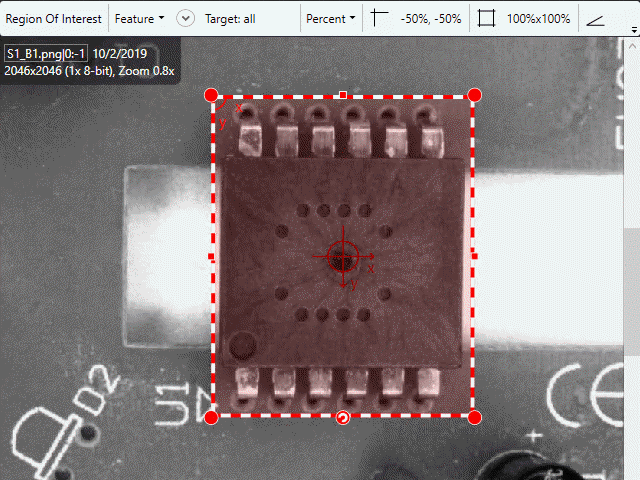
Task: Click the ROI size rectangle icon
Action: click(x=486, y=18)
